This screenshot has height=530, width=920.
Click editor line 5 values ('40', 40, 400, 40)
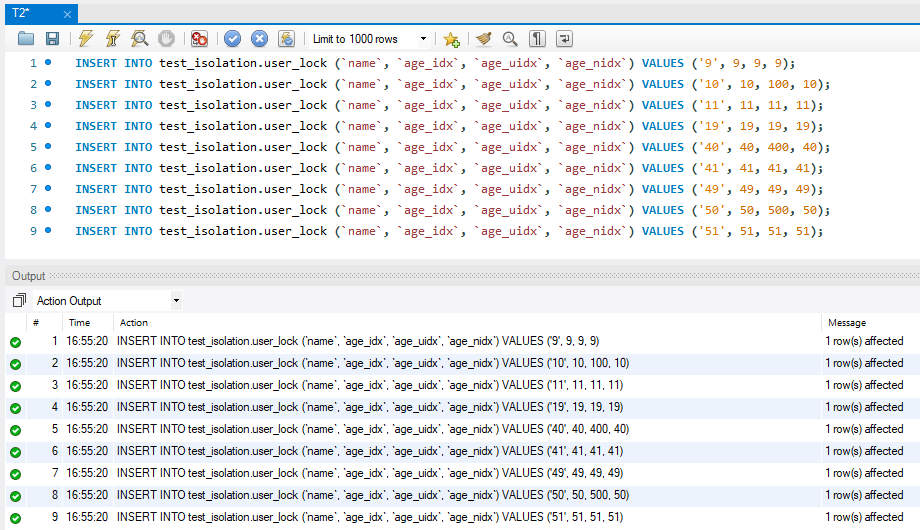[x=761, y=147]
